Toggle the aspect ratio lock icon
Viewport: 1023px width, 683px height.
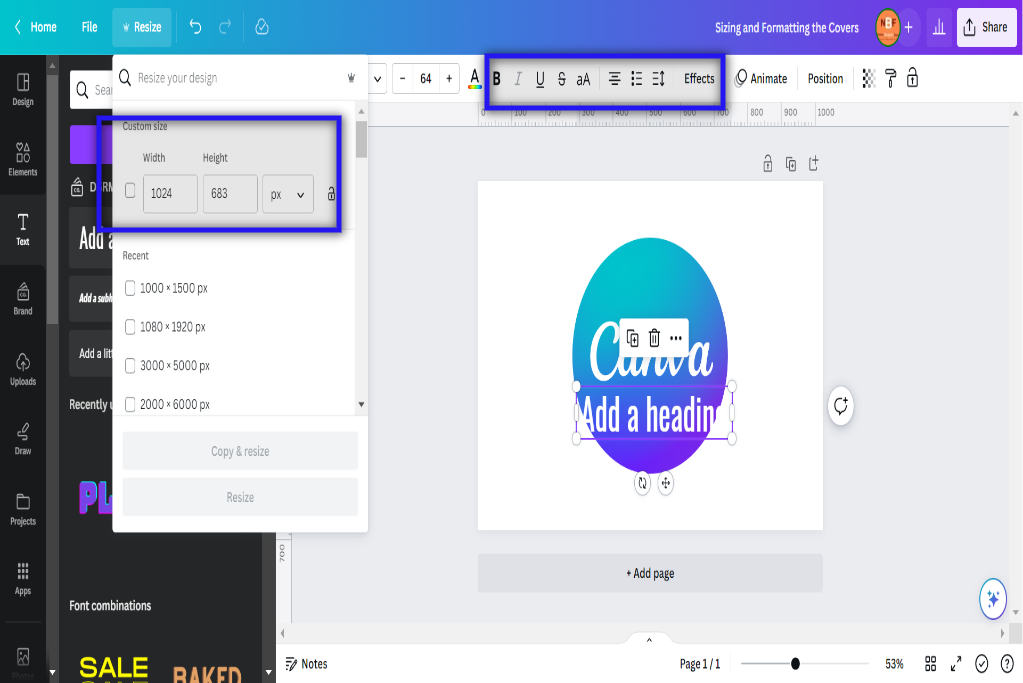click(331, 193)
